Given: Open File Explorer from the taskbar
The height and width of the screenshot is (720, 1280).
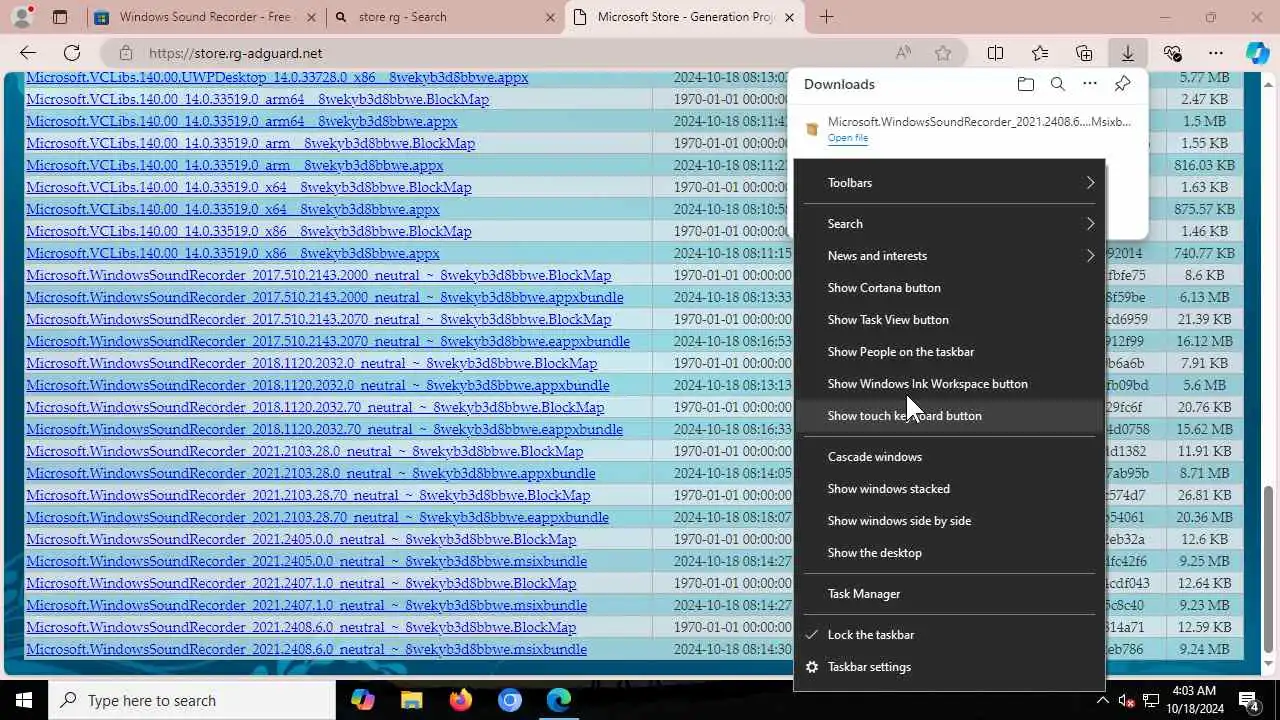Looking at the screenshot, I should [x=411, y=700].
